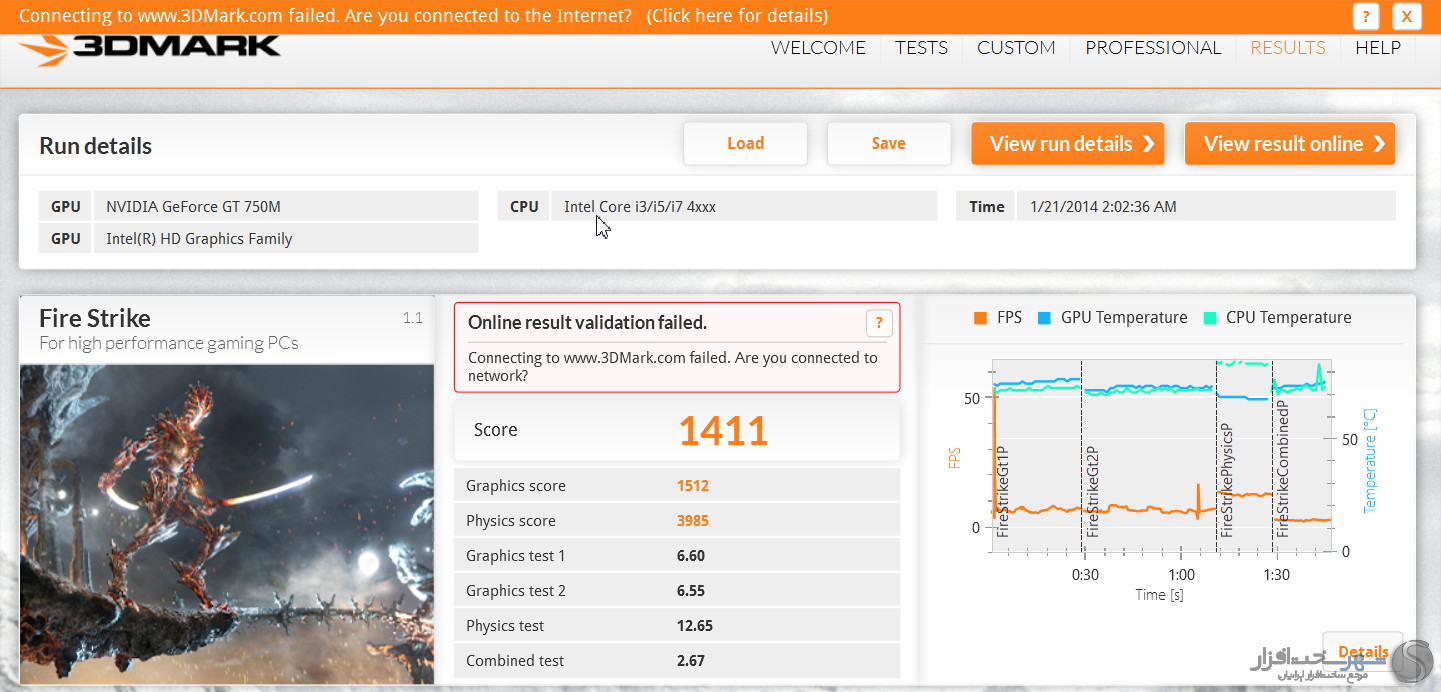Open the Help tab

[1378, 48]
